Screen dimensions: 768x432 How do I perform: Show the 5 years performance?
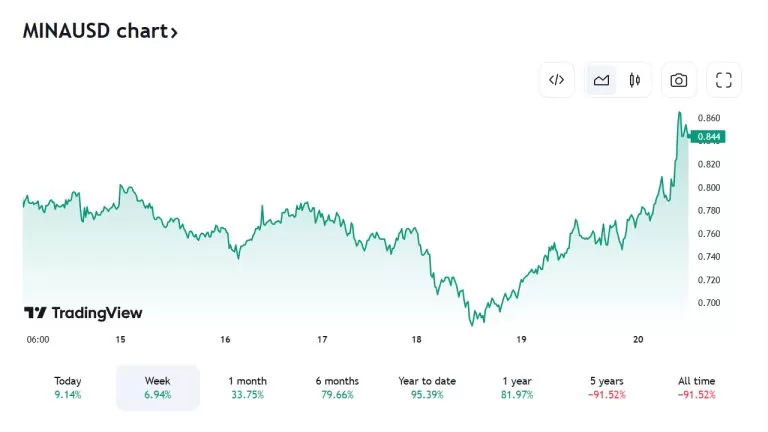click(608, 387)
